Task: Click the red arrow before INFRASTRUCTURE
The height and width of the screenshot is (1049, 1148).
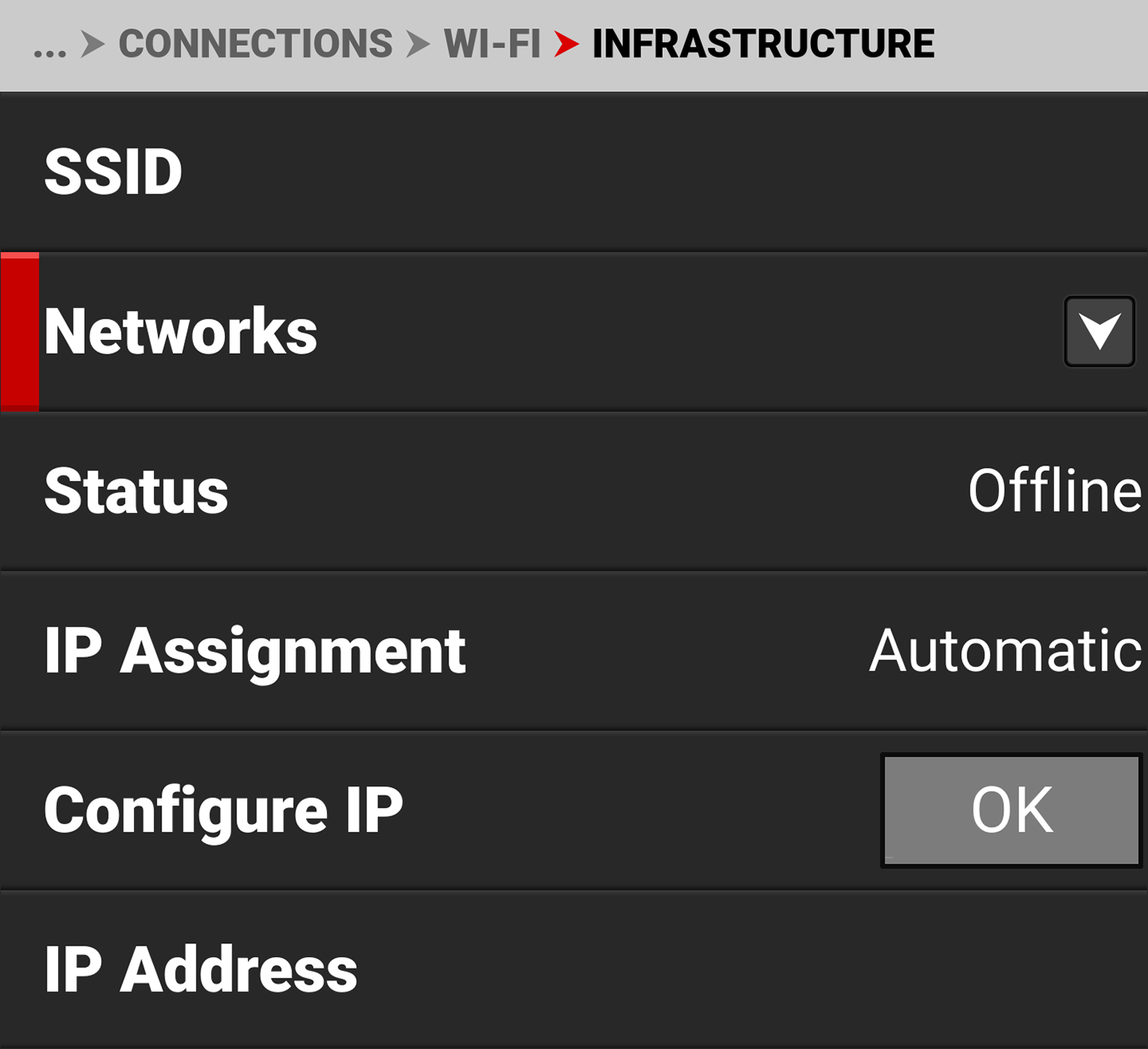Action: point(566,44)
